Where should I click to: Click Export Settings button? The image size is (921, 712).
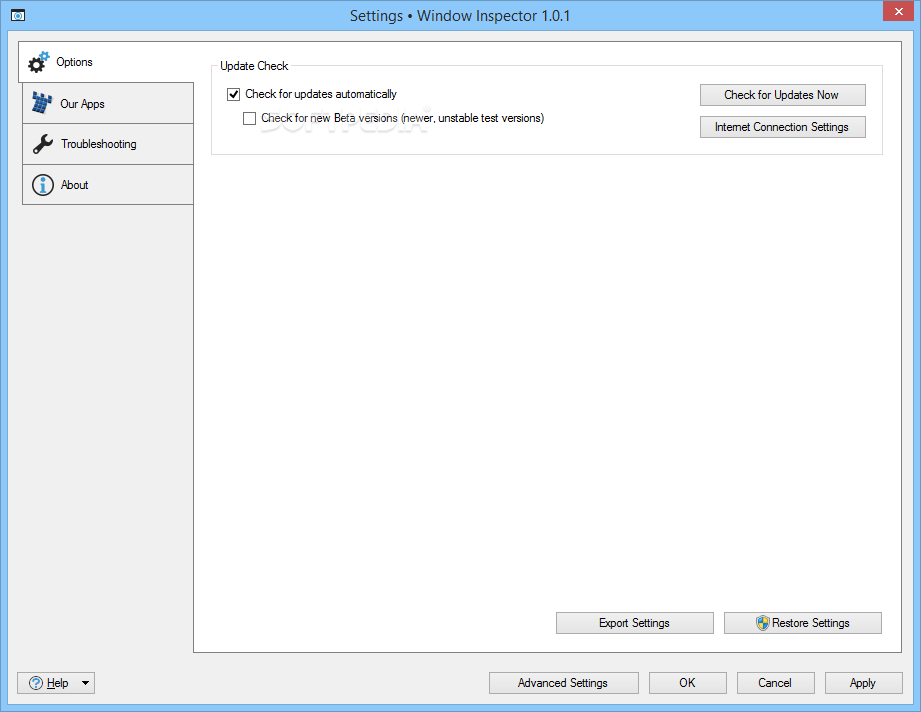click(634, 623)
